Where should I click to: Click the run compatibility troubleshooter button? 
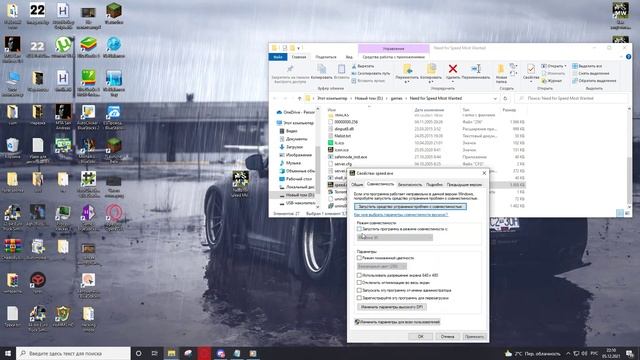click(x=410, y=207)
